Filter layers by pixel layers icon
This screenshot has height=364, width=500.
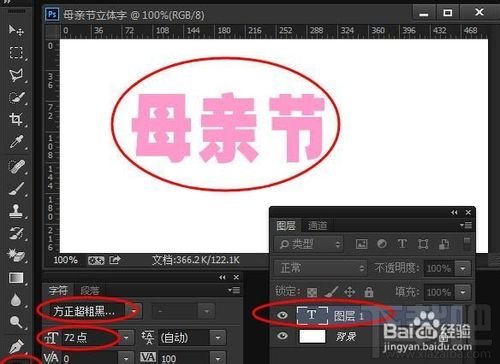coord(362,244)
